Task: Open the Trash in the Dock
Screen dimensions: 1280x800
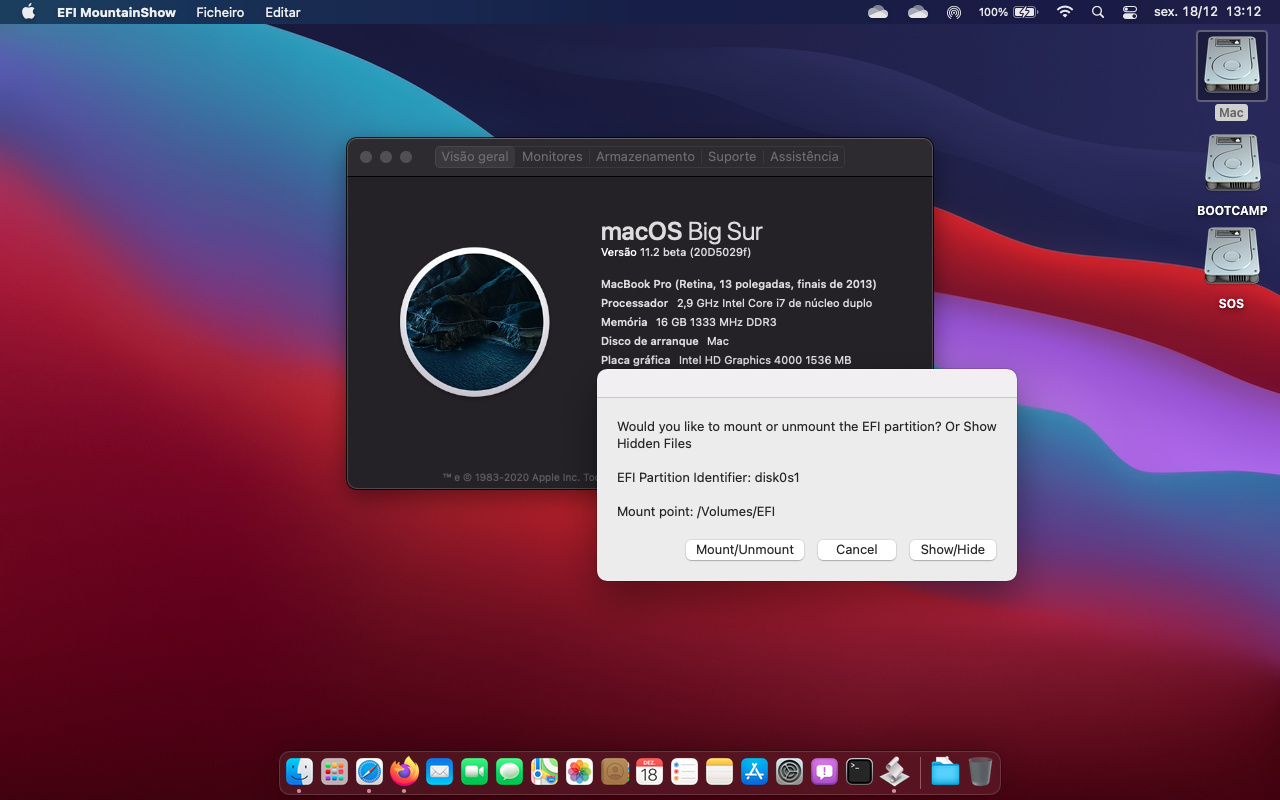Action: pyautogui.click(x=980, y=771)
